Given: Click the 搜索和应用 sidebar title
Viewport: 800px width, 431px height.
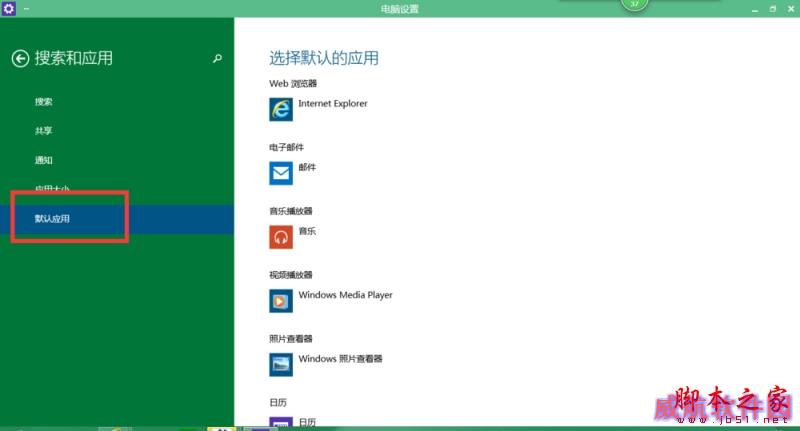Looking at the screenshot, I should 74,58.
